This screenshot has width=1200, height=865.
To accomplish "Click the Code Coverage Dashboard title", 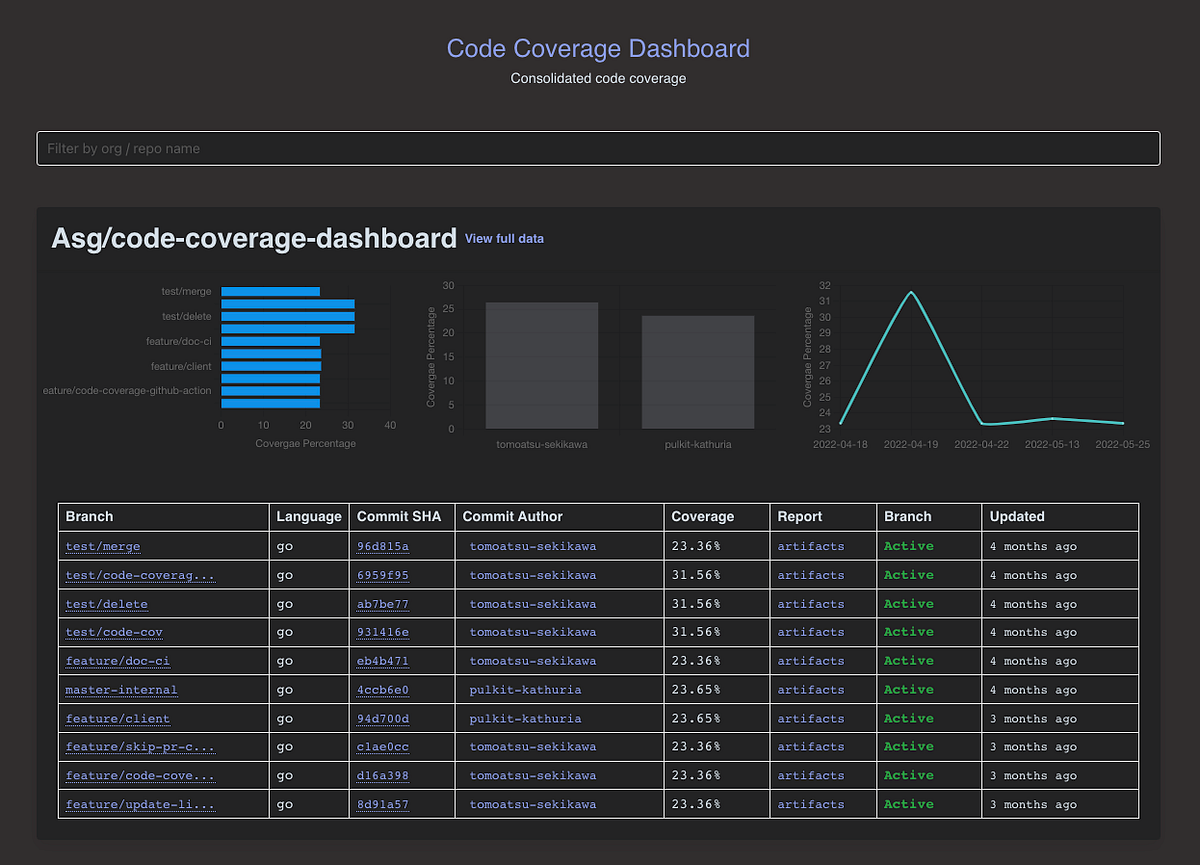I will coord(598,48).
